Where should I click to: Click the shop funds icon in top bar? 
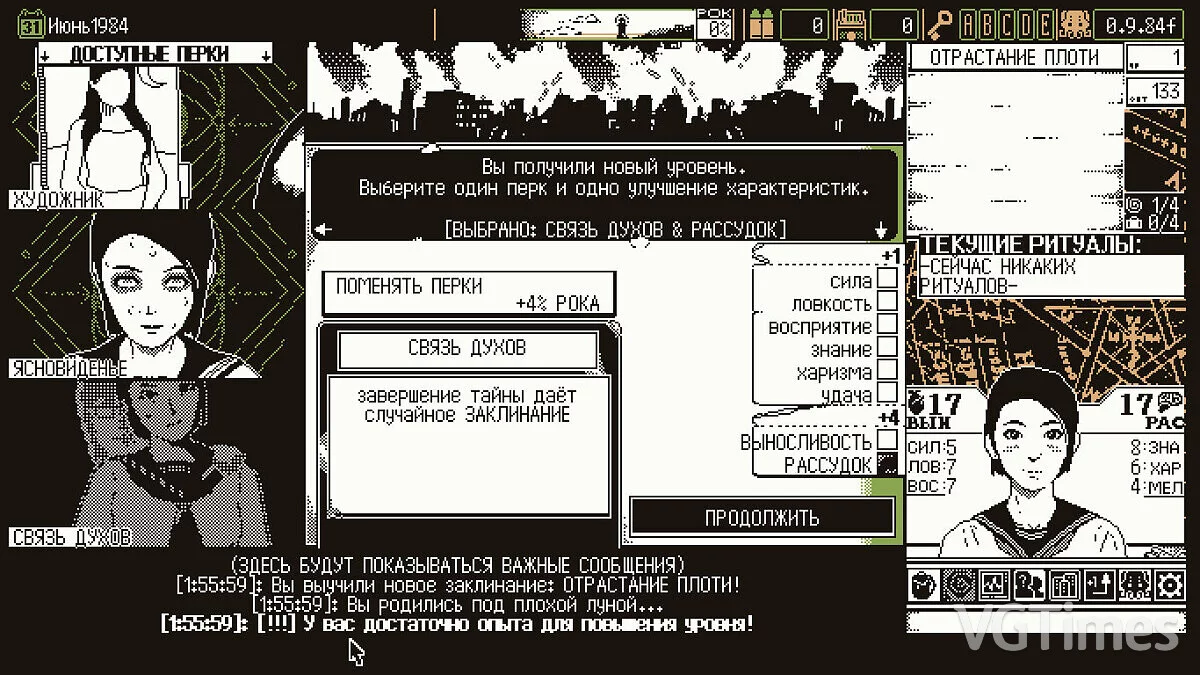coord(850,24)
